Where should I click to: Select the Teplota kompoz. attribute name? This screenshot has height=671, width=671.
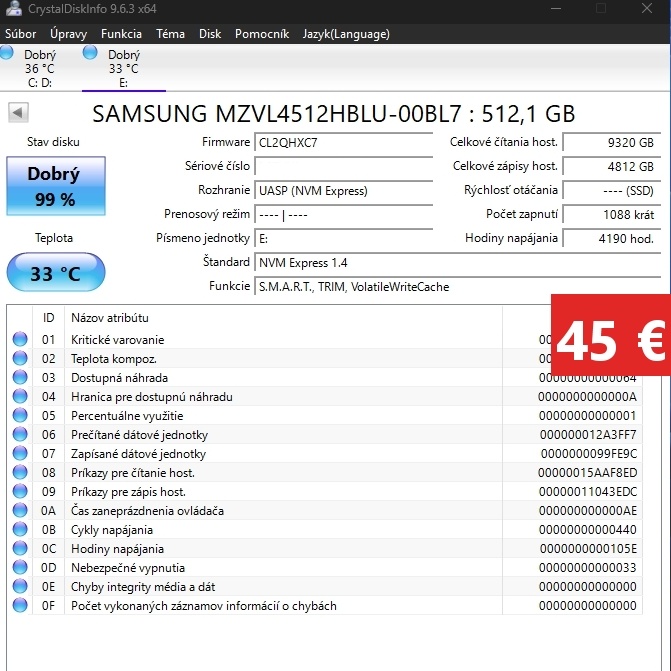114,359
